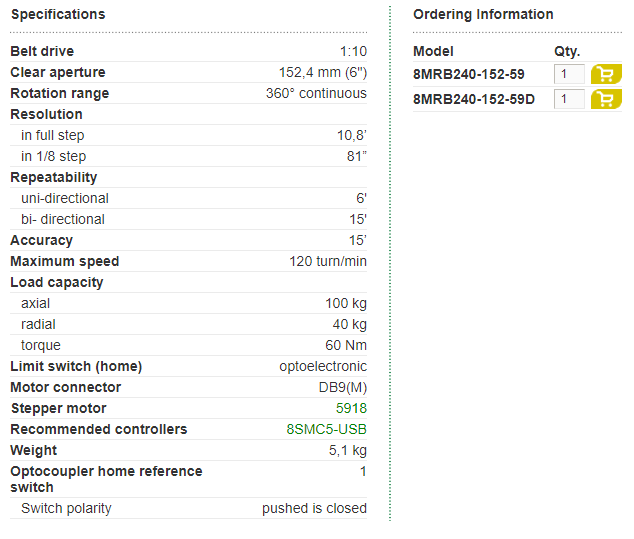Click the Maximum speed value 120 turn/min
634x539 pixels.
[x=328, y=261]
